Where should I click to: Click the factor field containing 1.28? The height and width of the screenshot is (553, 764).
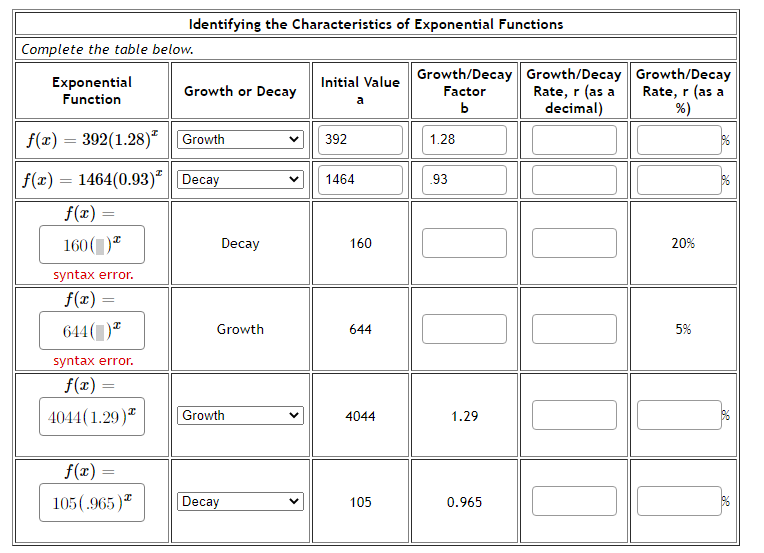click(464, 140)
